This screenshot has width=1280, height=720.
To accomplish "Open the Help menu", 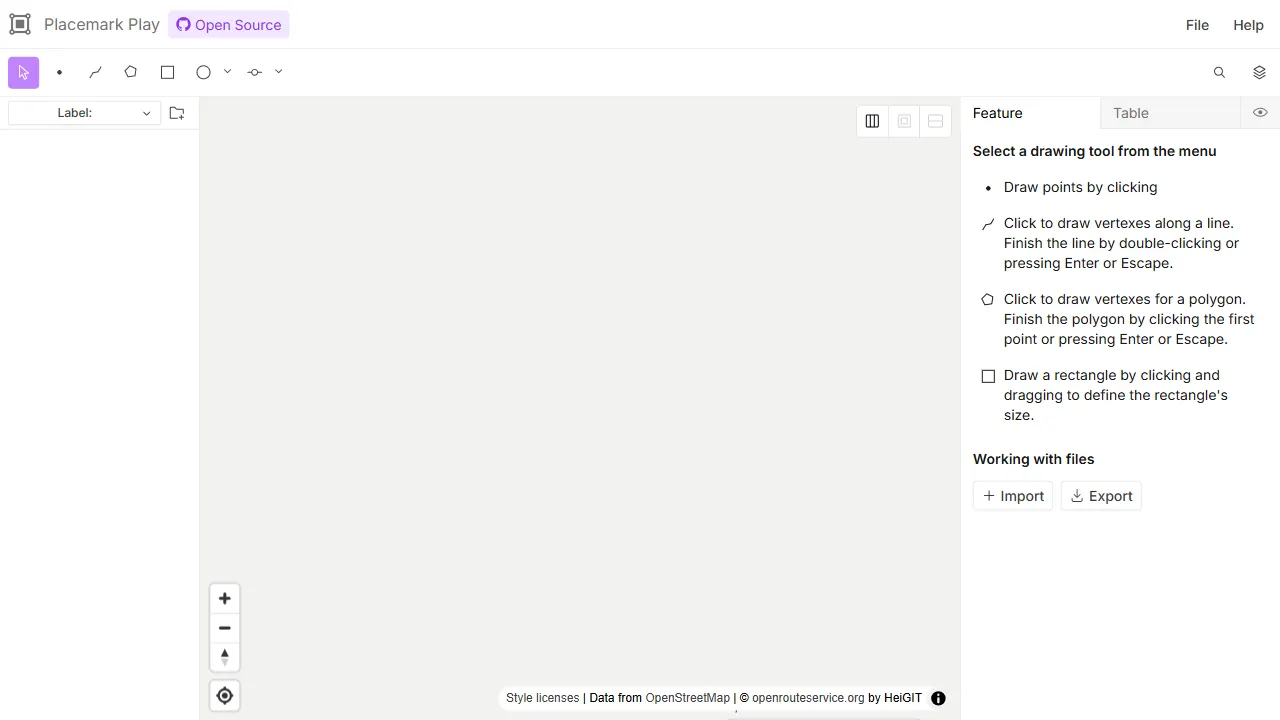I will click(1248, 25).
